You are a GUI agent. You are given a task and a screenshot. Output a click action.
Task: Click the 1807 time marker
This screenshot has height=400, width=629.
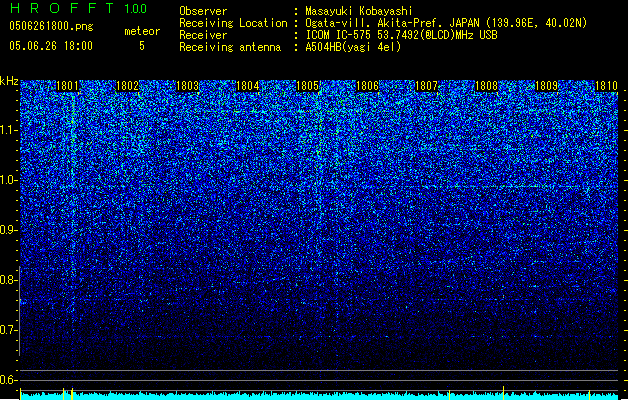426,86
